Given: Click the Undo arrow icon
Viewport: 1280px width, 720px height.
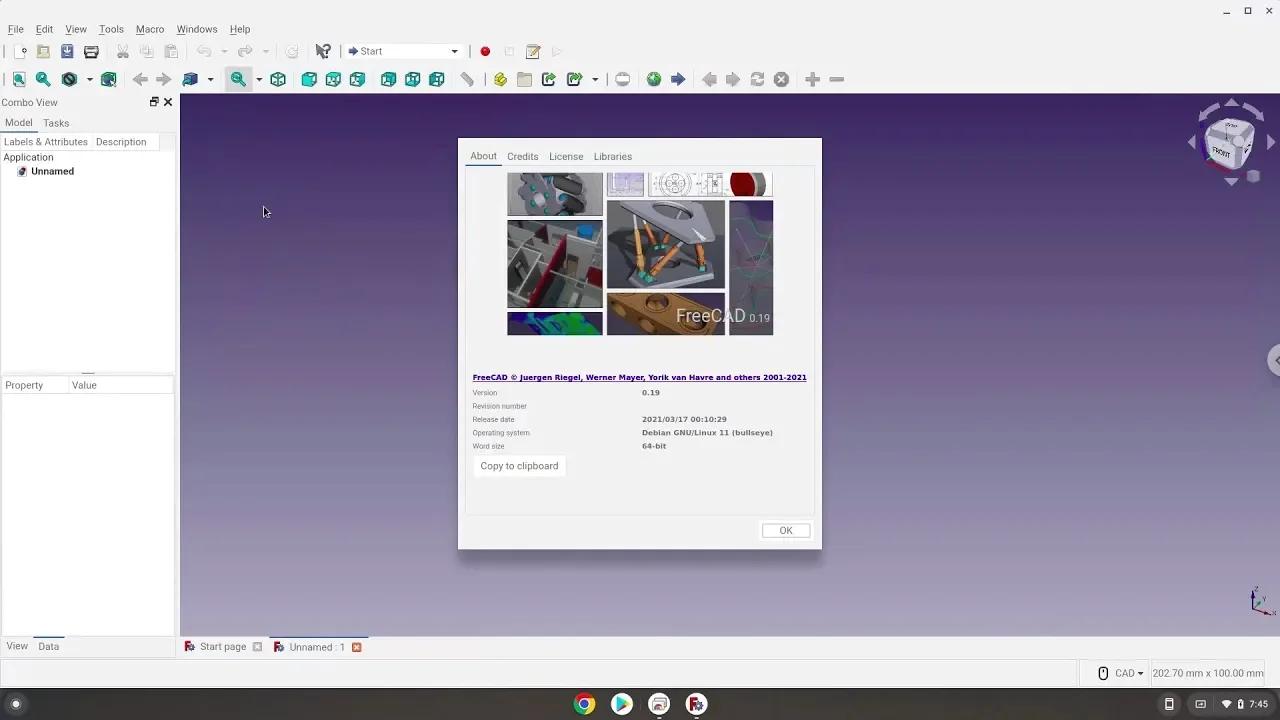Looking at the screenshot, I should [205, 51].
